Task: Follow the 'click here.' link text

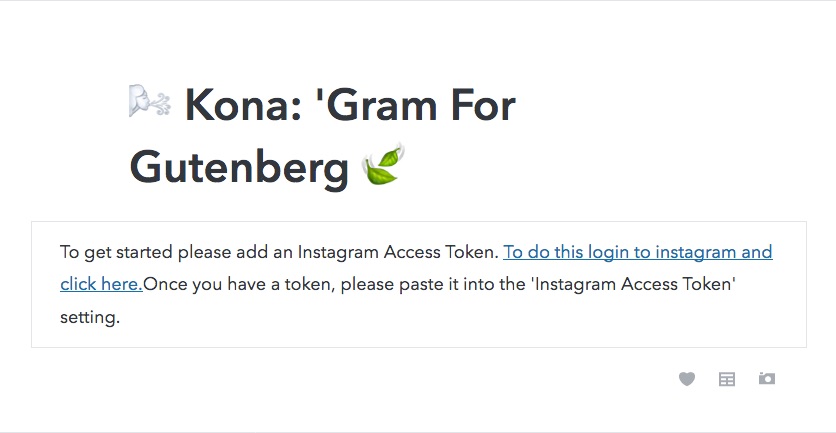Action: [101, 284]
